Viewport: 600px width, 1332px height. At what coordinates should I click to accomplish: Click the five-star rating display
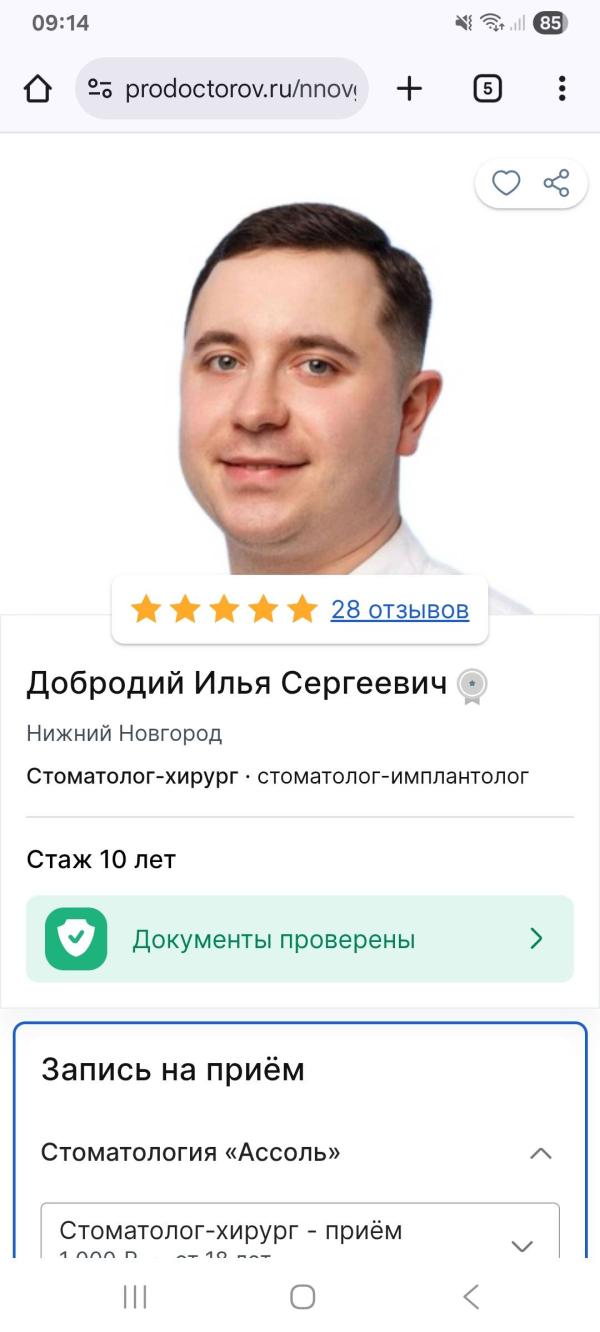[224, 609]
